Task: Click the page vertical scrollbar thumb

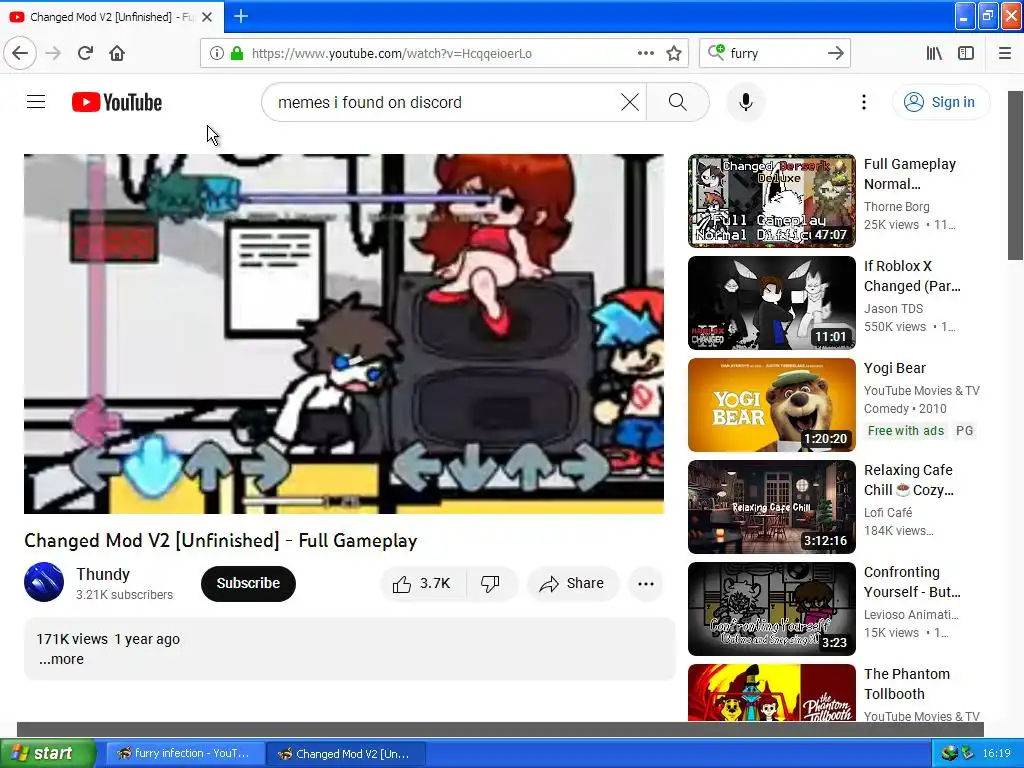Action: click(x=1016, y=175)
